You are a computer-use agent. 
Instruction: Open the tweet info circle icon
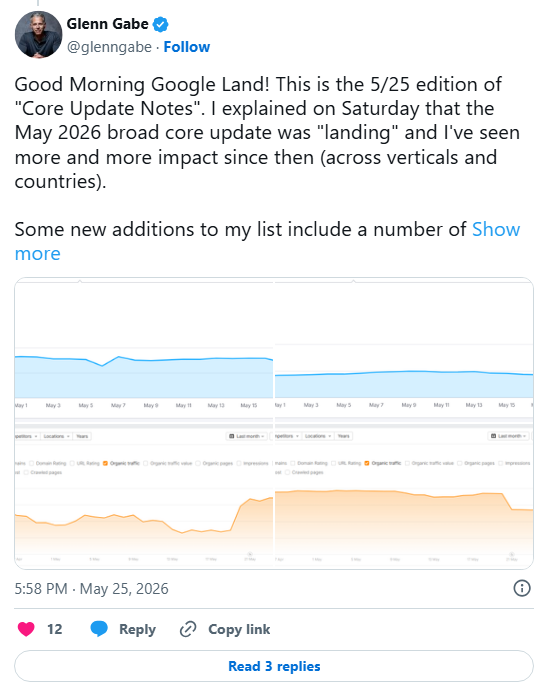(x=522, y=588)
